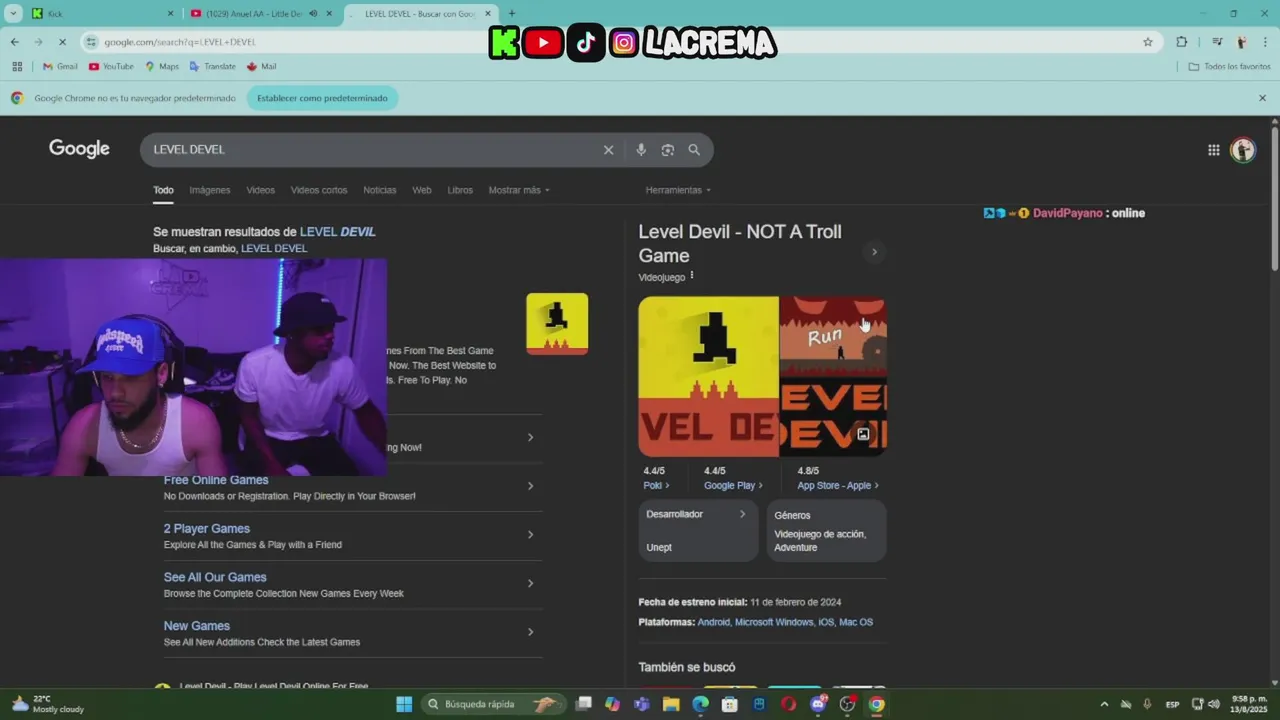Bookmark this page with the star icon
This screenshot has width=1280, height=720.
pyautogui.click(x=1148, y=42)
